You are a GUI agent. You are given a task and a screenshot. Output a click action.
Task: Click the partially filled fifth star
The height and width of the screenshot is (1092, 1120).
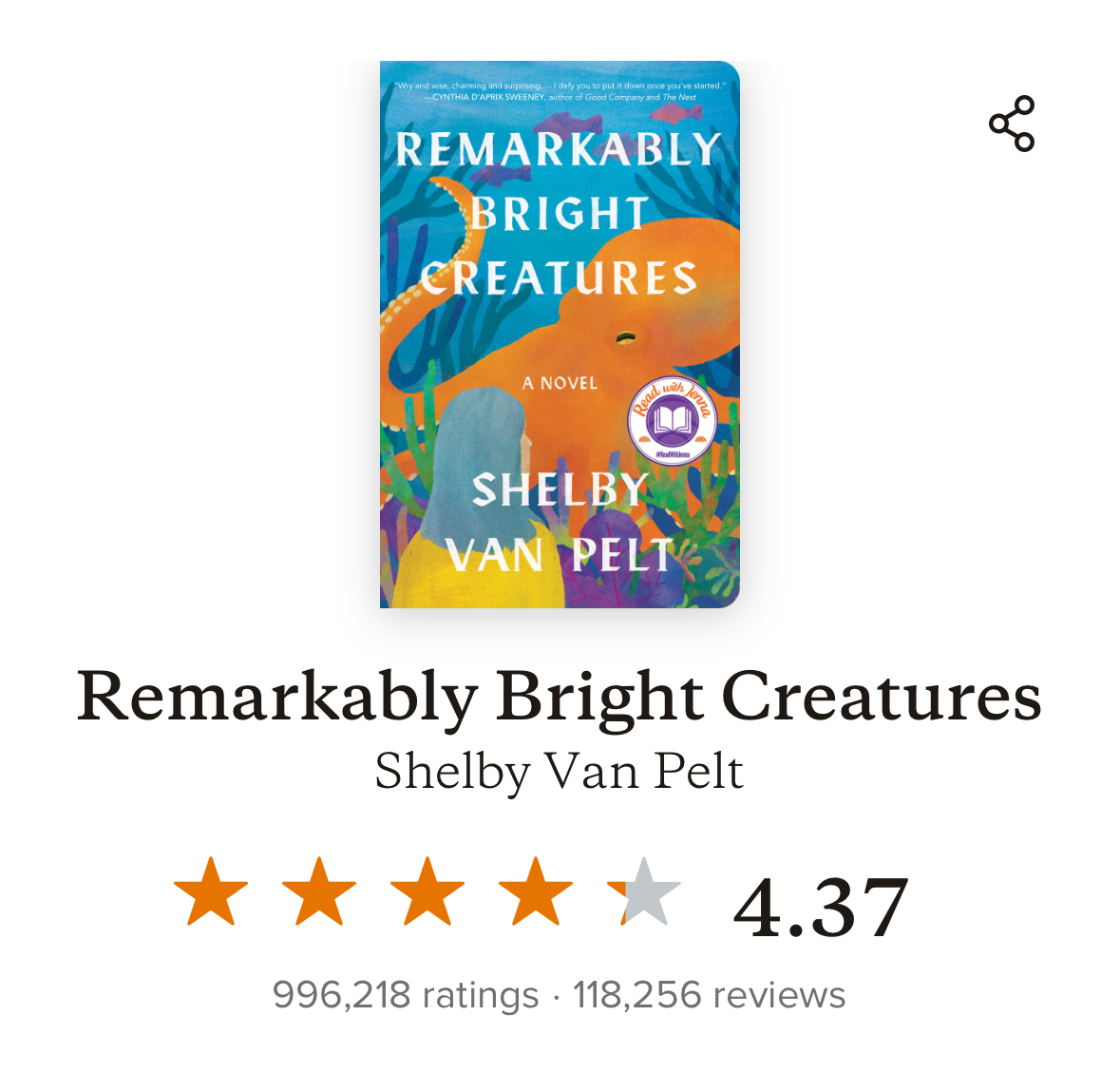pos(644,891)
